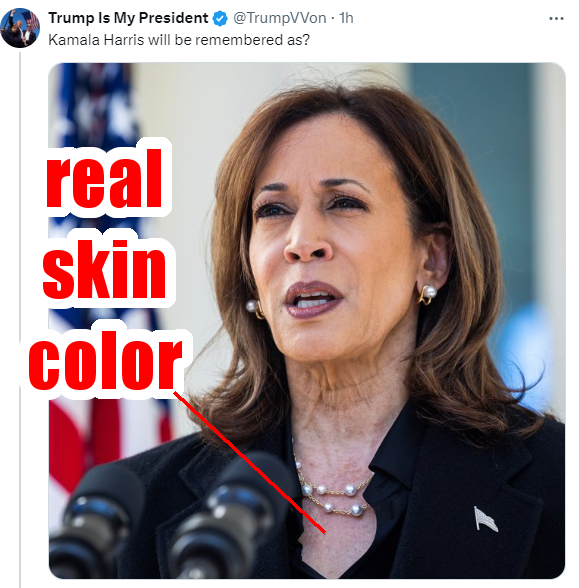Click the vertical thread line below avatar

click(20, 319)
